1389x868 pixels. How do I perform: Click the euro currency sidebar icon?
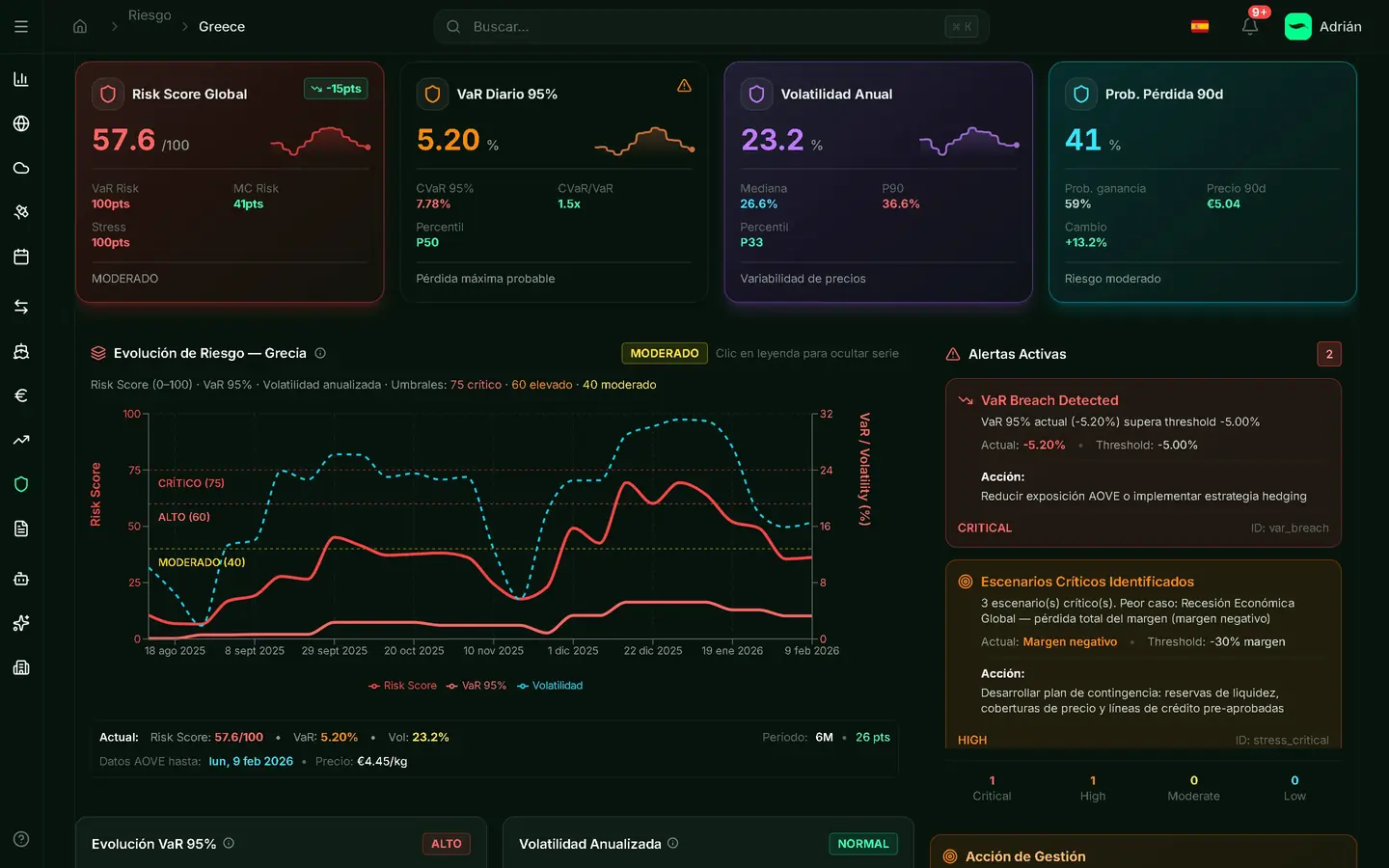click(21, 395)
